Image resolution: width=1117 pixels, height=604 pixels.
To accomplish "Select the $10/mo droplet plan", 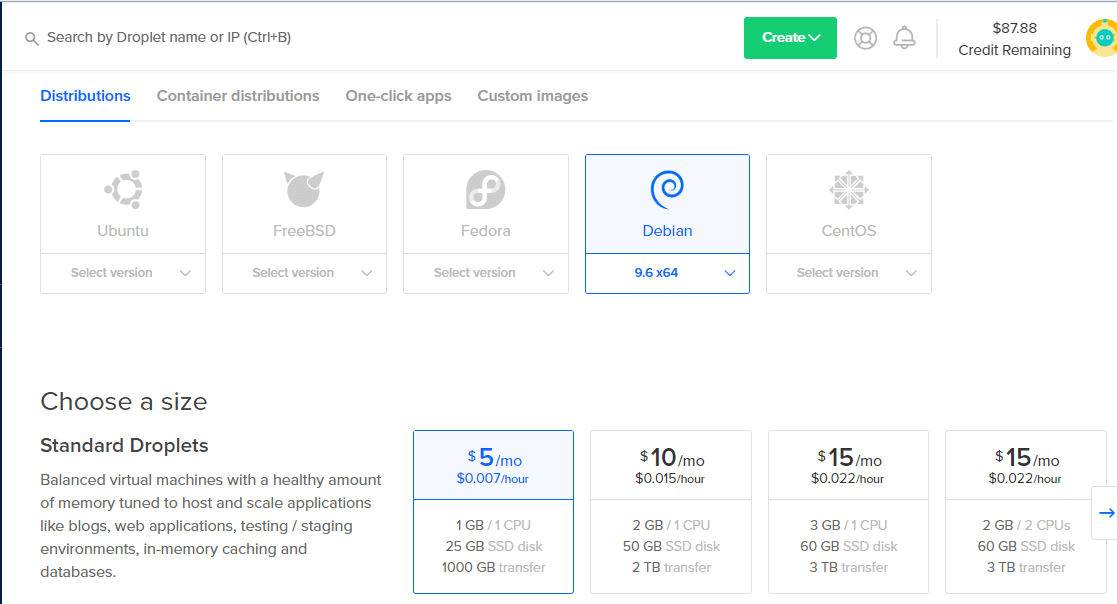I will click(670, 511).
